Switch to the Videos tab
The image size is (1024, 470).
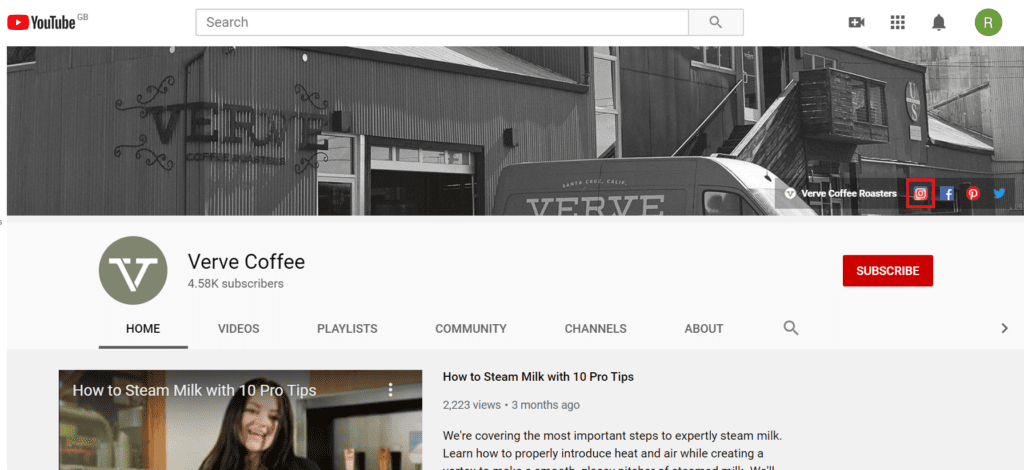pos(238,328)
